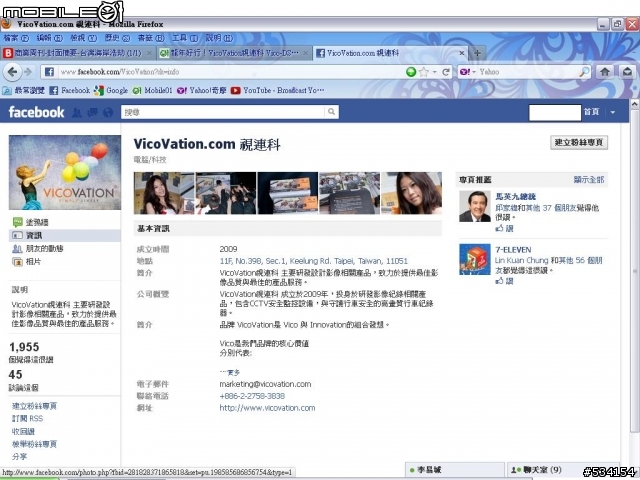The height and width of the screenshot is (480, 640).
Task: Open the Facebook account dropdown arrow
Action: [x=613, y=112]
